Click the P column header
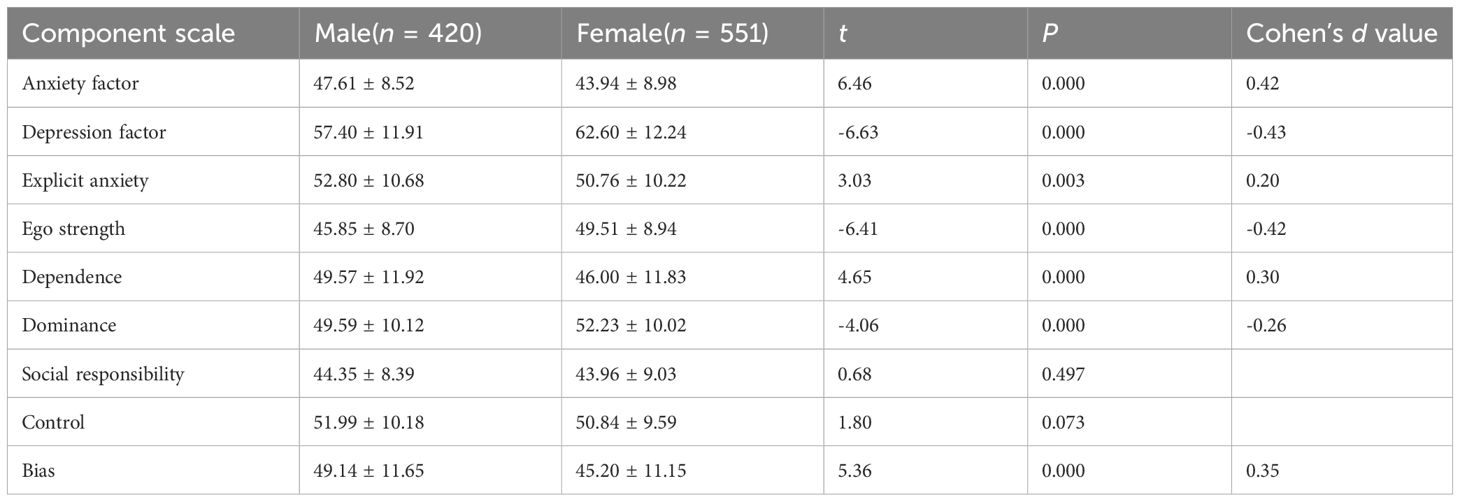 click(x=1047, y=34)
